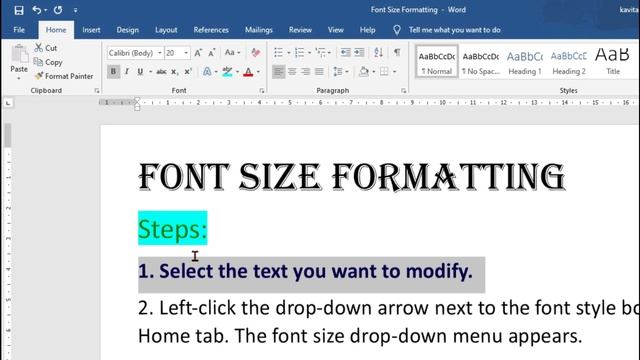The image size is (640, 360).
Task: Expand the font size dropdown arrow
Action: tap(186, 53)
